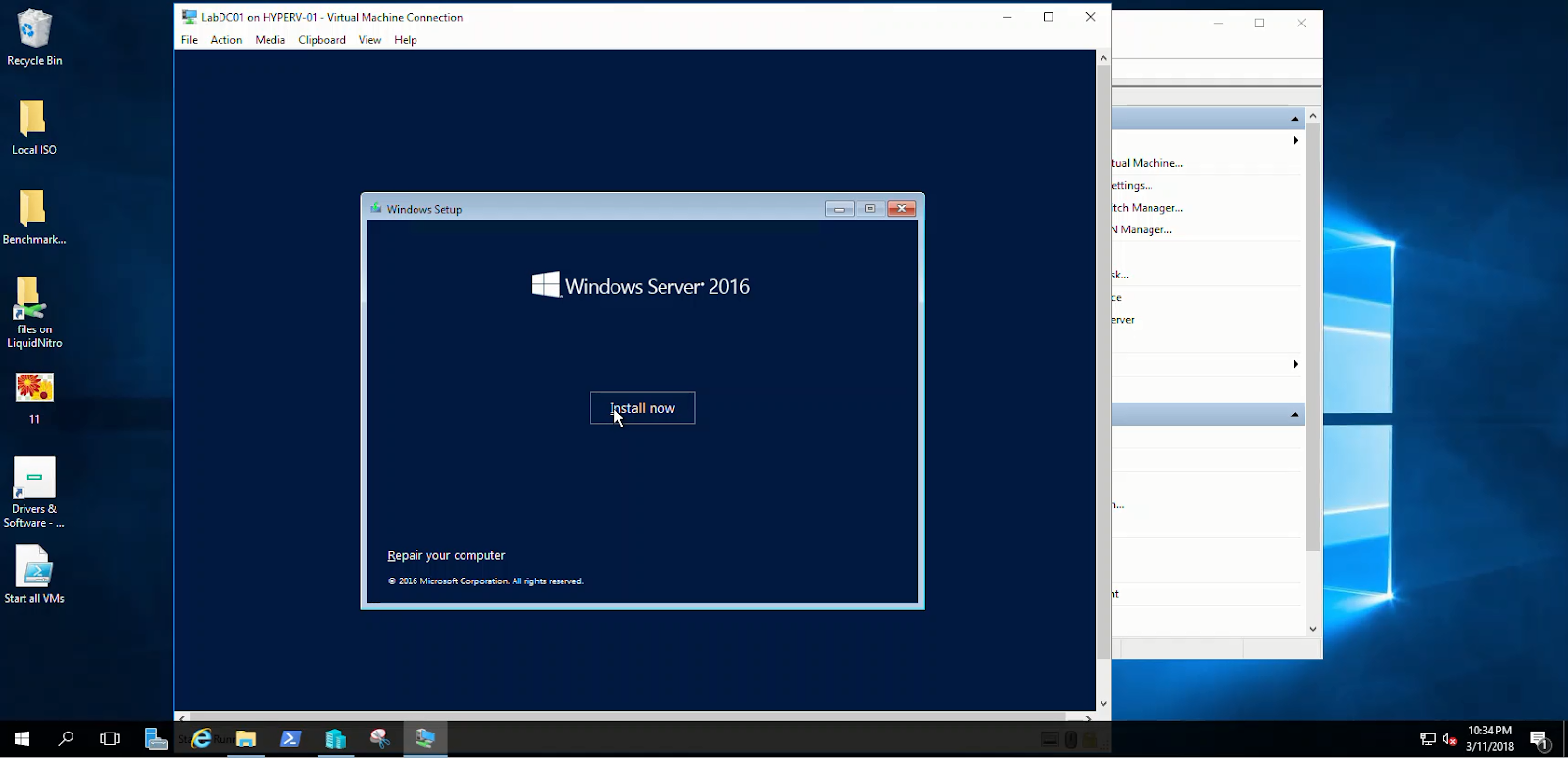
Task: Show the taskbar clock and calendar
Action: point(1490,738)
